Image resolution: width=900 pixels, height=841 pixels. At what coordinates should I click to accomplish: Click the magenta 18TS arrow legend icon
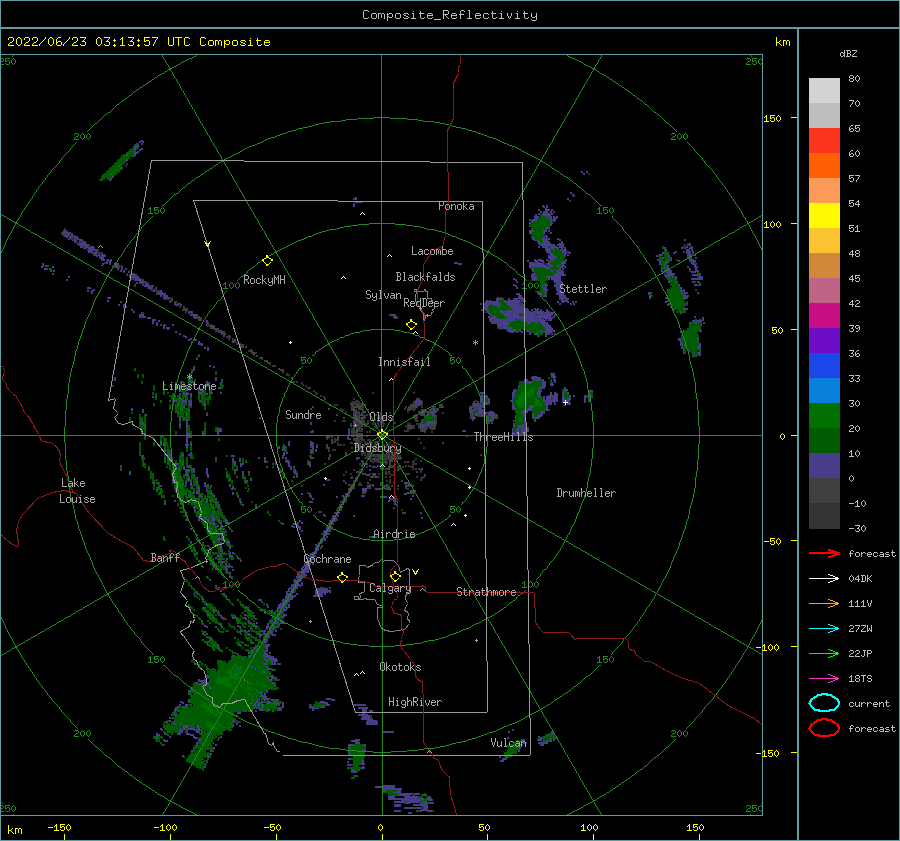click(x=824, y=679)
